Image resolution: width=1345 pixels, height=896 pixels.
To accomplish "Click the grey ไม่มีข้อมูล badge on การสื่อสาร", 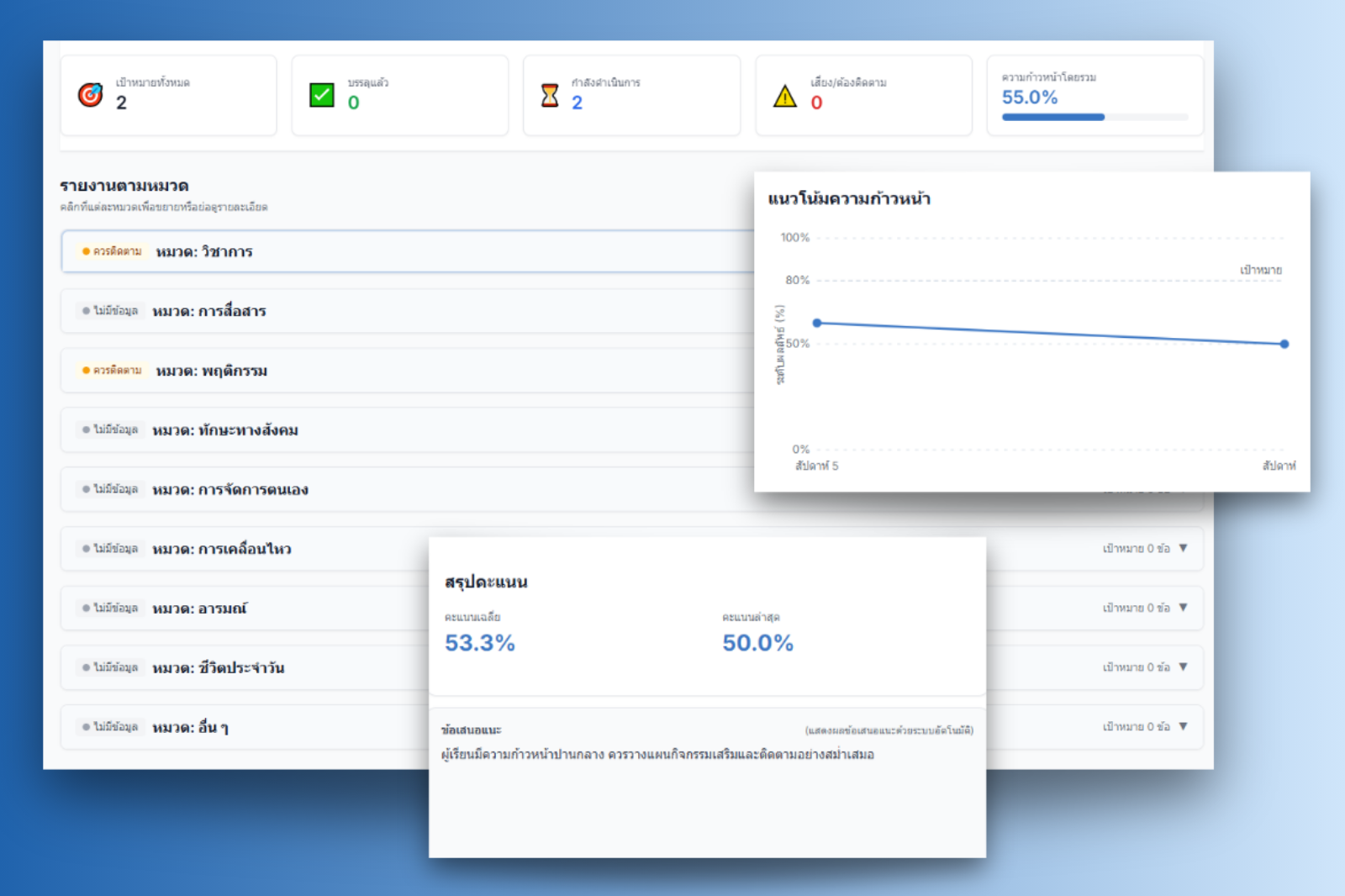I will click(x=110, y=311).
